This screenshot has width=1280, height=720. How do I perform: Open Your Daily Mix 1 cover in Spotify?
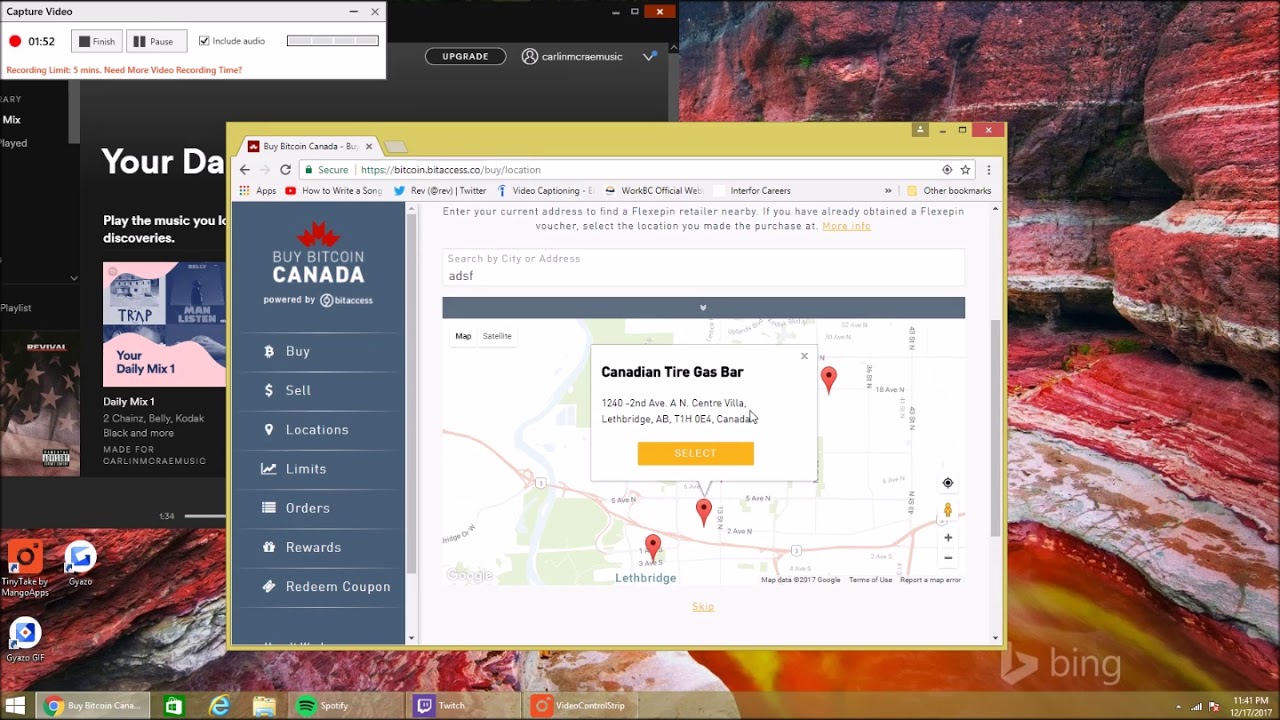[164, 324]
